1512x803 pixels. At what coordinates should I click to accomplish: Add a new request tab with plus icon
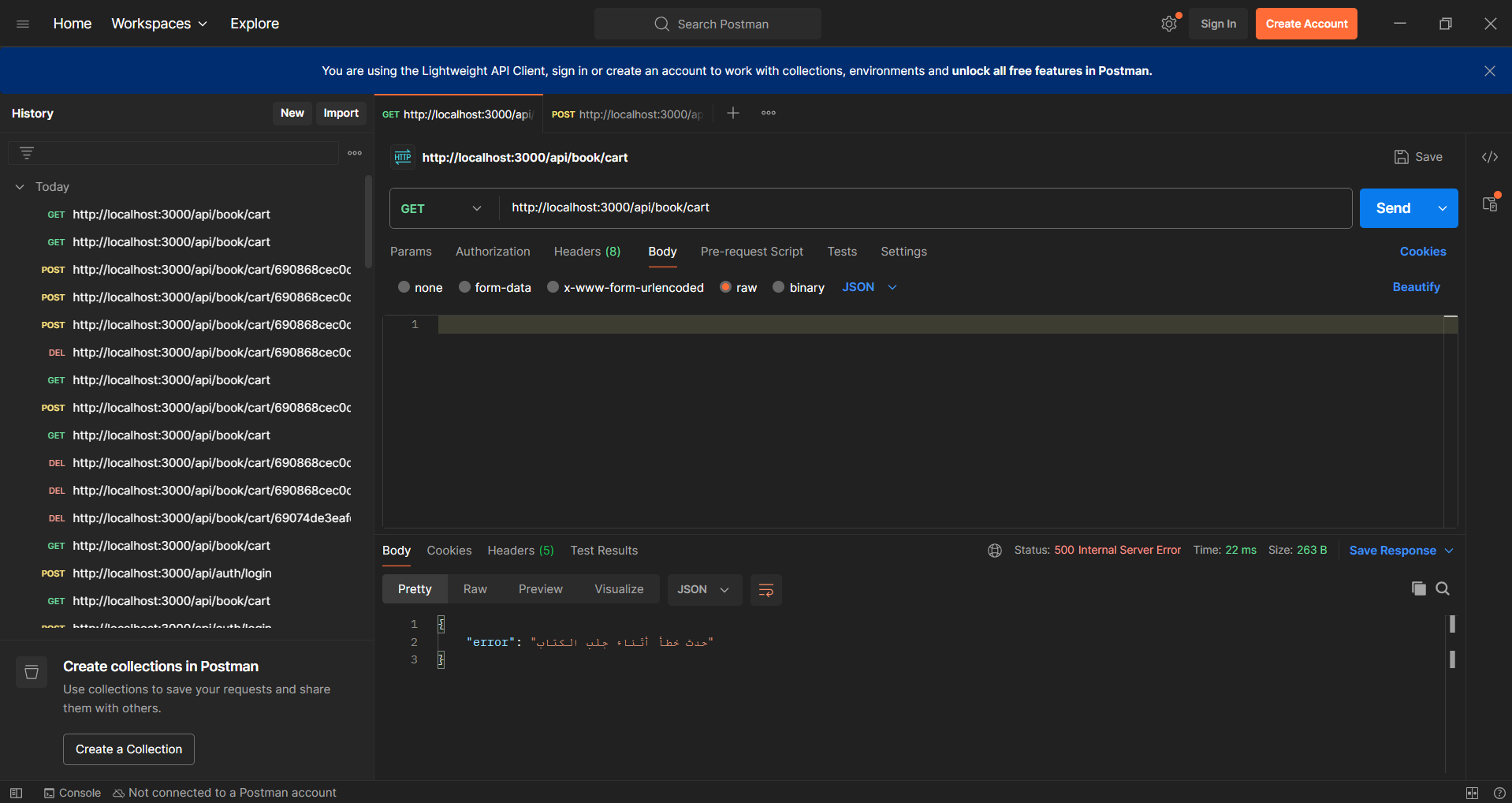[733, 114]
